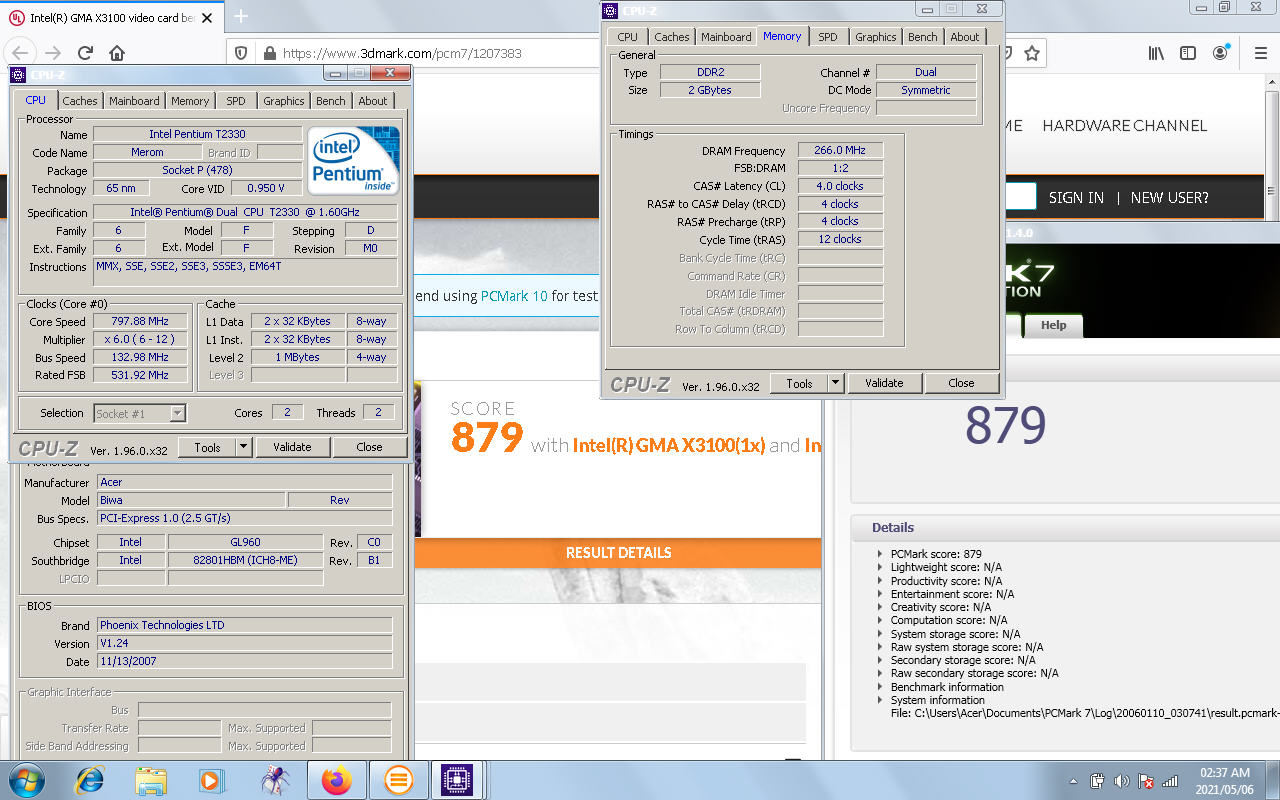Open Firefox account icon

pos(1221,53)
